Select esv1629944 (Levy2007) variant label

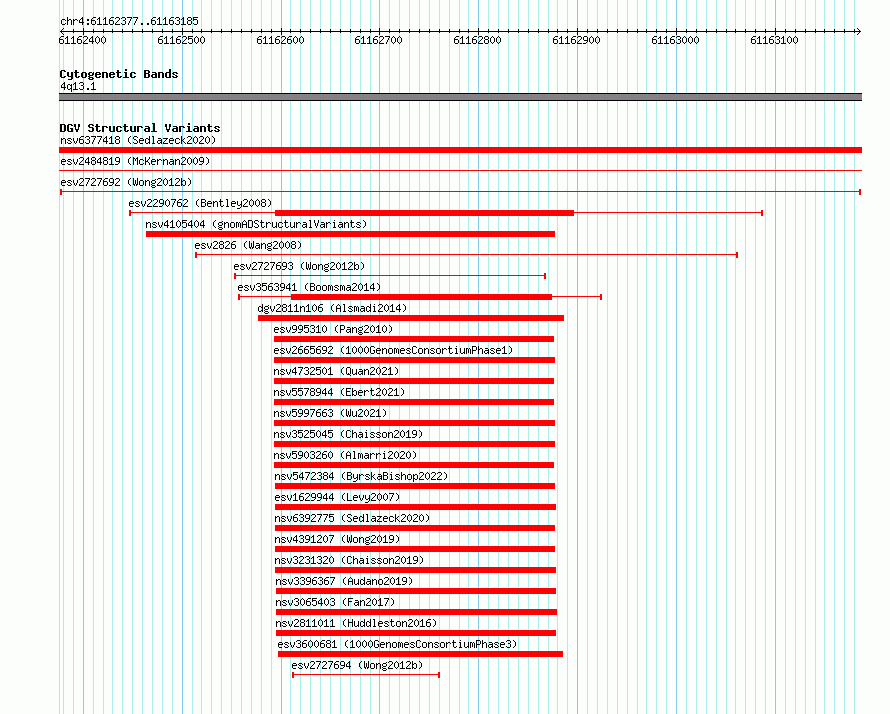[337, 497]
